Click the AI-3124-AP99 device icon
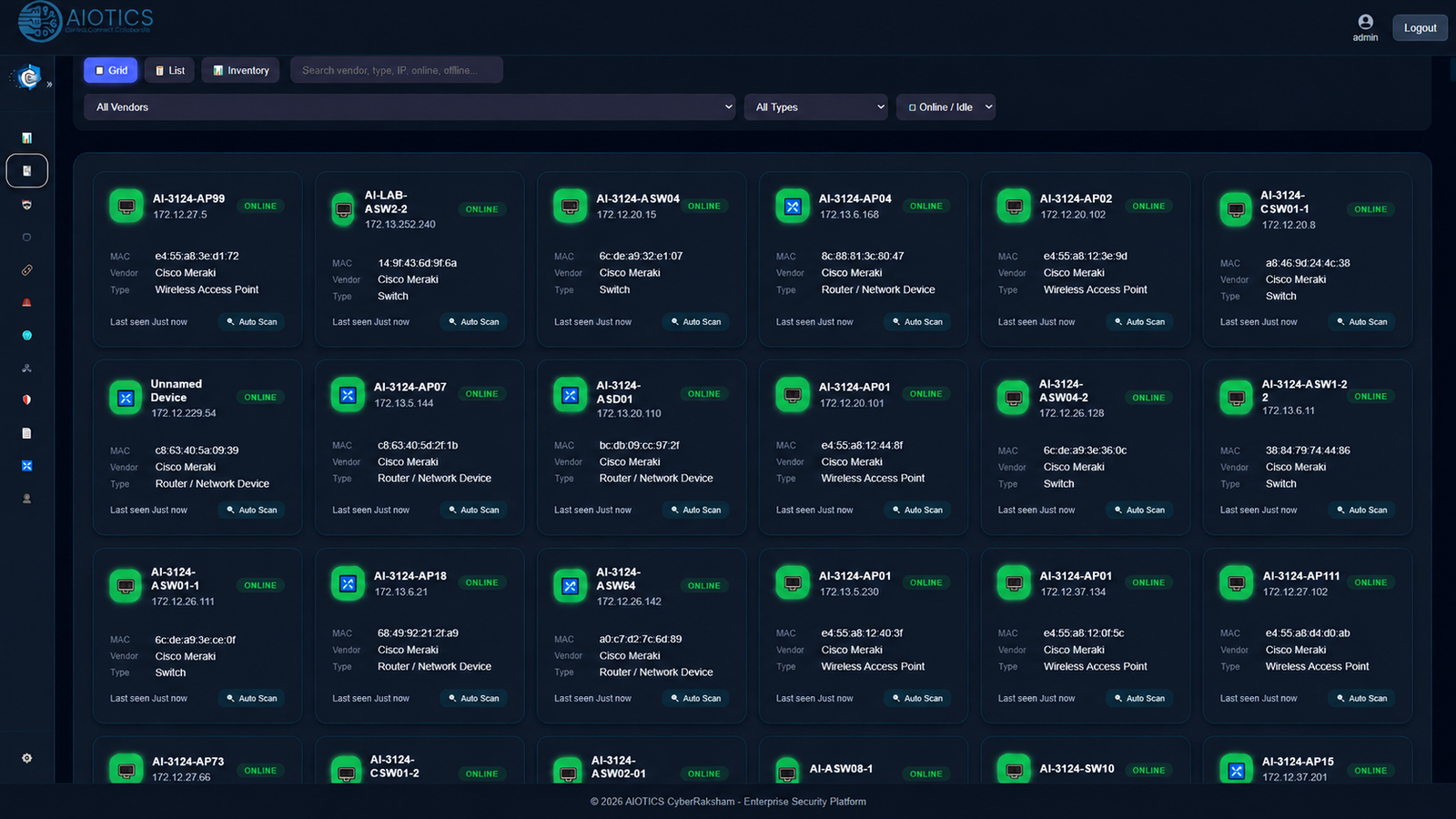The image size is (1456, 819). point(126,207)
